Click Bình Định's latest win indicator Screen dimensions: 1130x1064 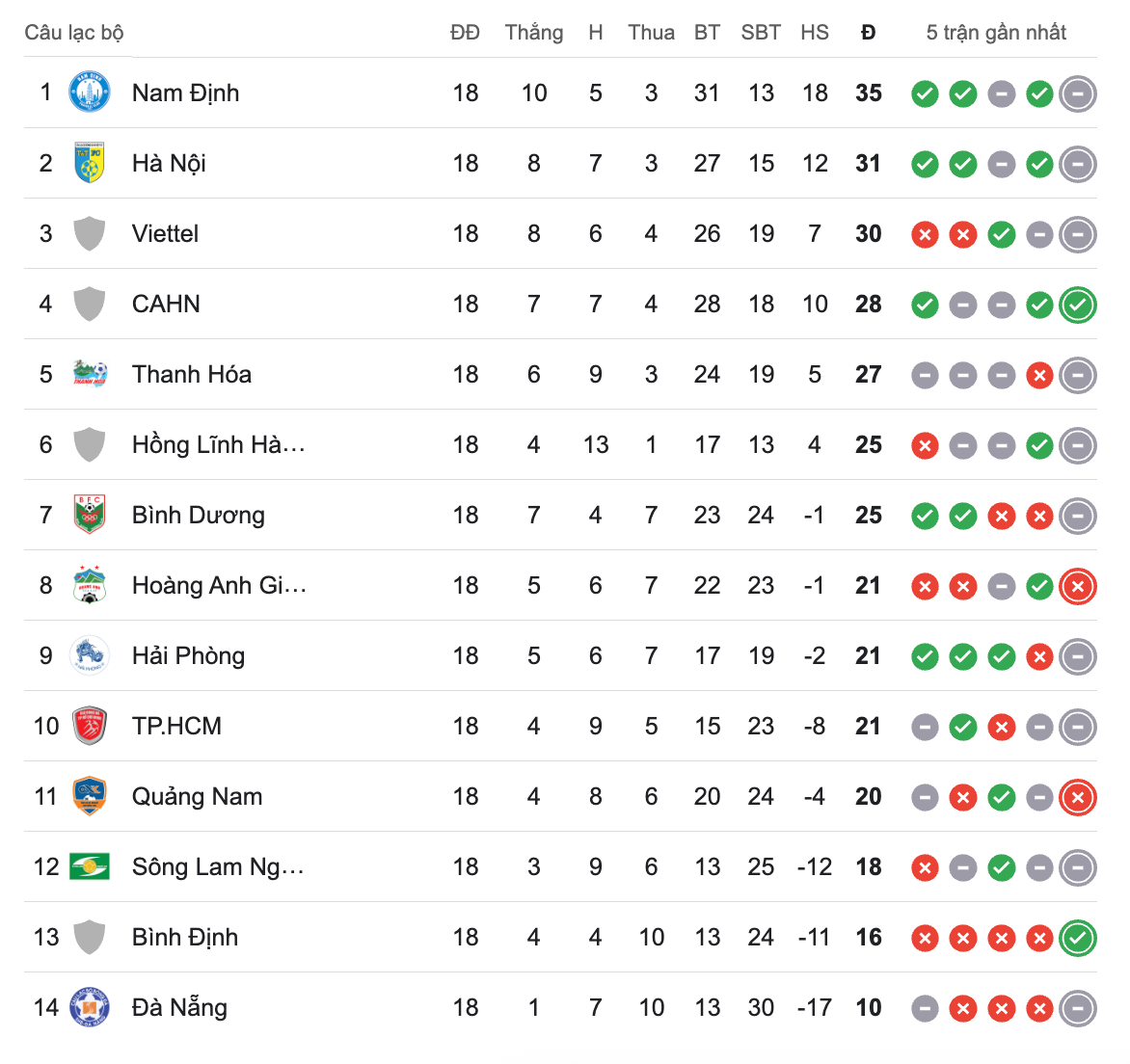[1077, 938]
